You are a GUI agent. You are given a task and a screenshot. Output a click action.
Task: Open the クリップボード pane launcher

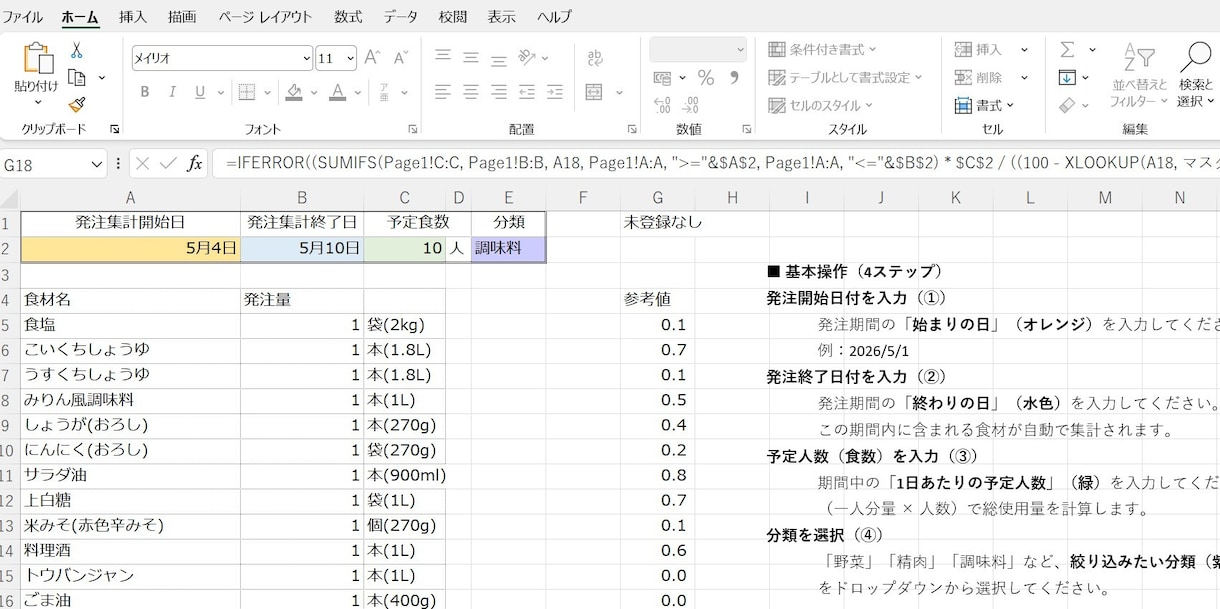(115, 129)
